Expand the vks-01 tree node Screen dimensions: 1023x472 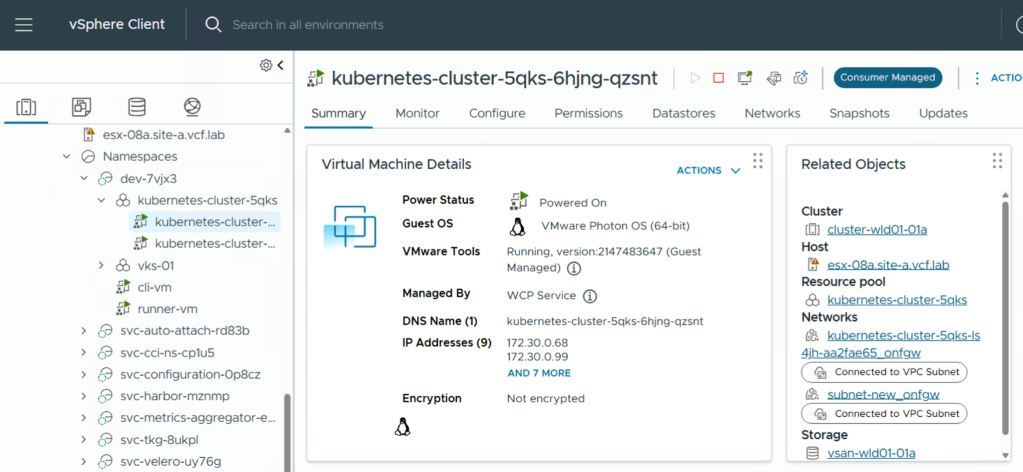[101, 266]
